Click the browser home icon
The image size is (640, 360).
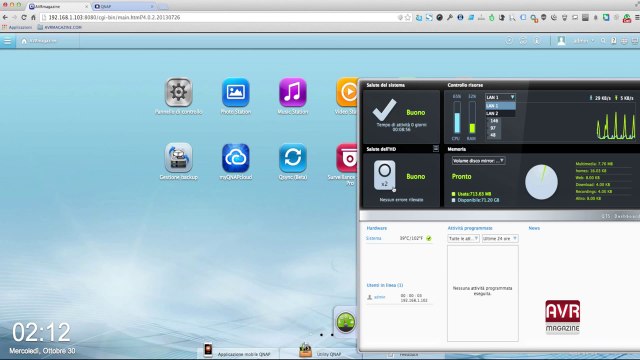(33, 18)
